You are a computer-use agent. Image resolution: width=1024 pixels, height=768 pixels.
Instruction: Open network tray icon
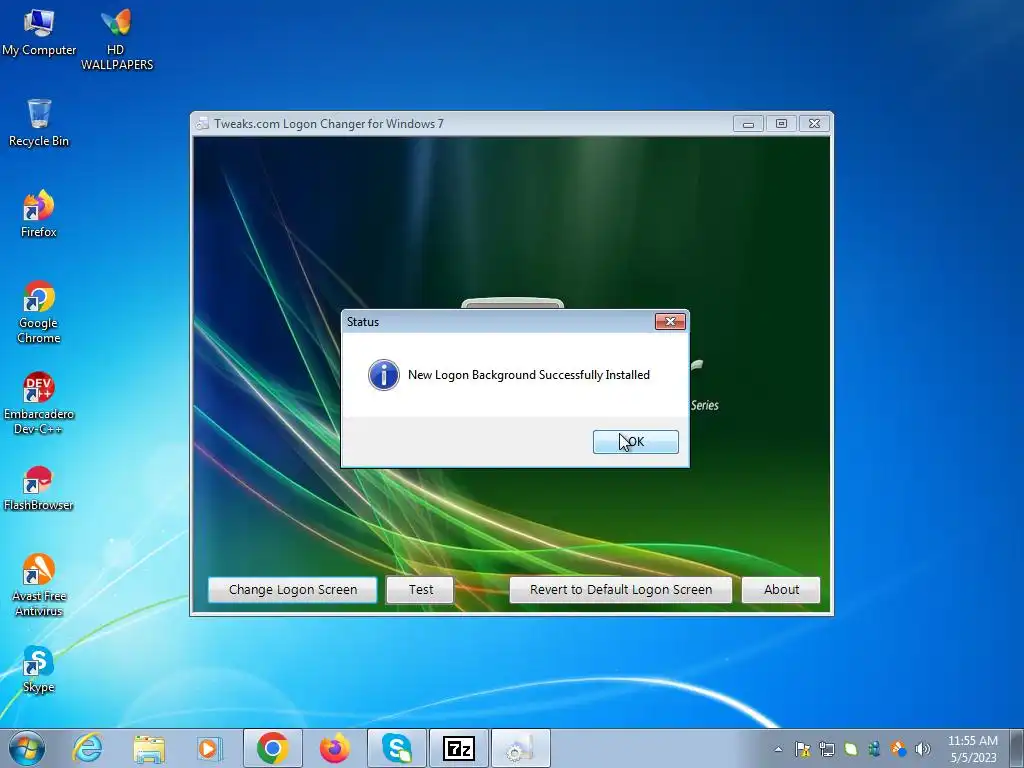[827, 749]
